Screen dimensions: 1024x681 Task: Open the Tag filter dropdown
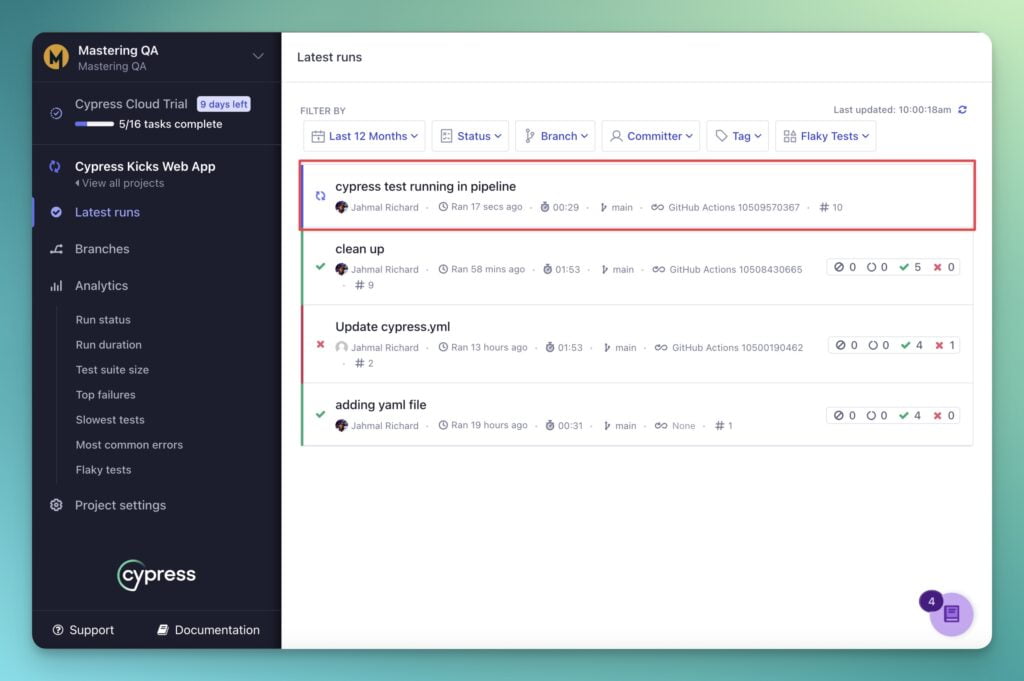pyautogui.click(x=738, y=136)
